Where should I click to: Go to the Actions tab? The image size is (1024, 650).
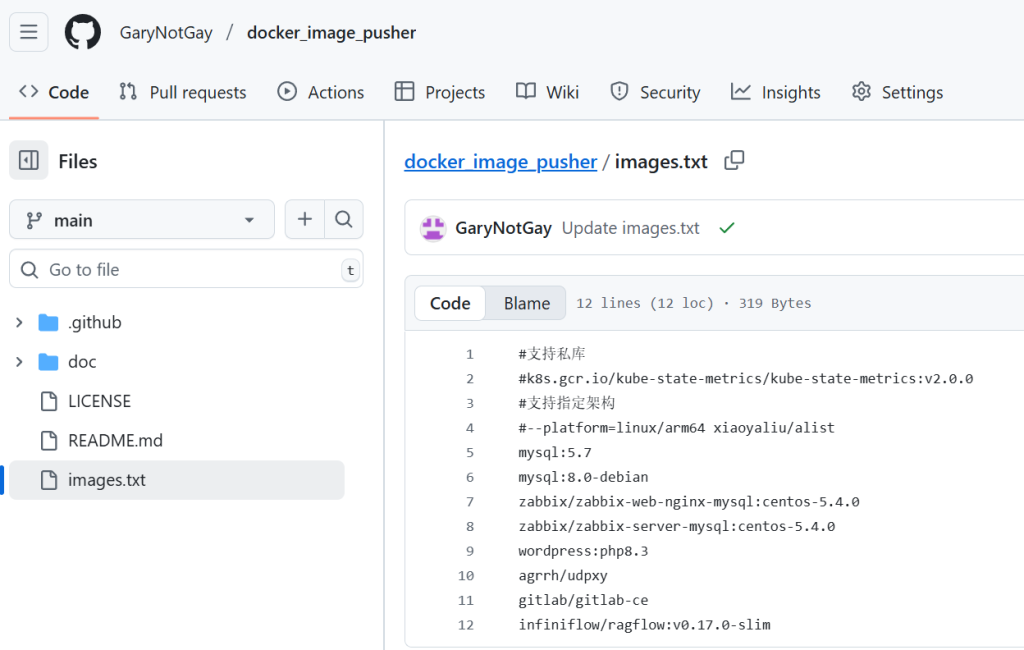coord(320,92)
